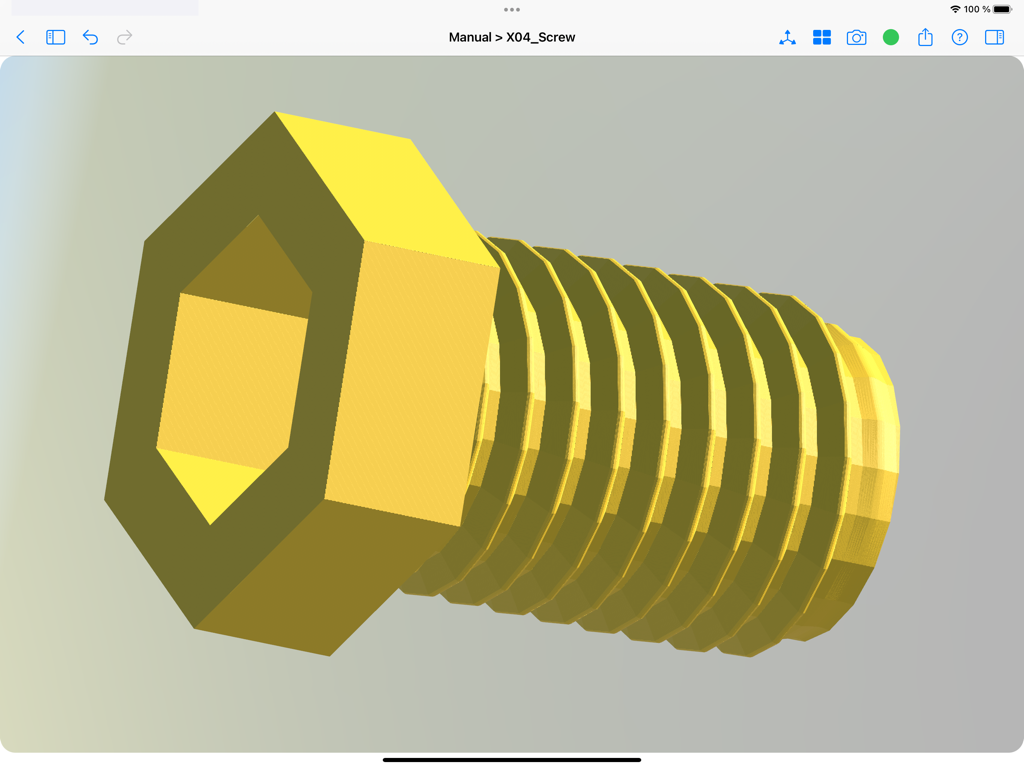The image size is (1024, 768).
Task: Open the help panel
Action: (959, 37)
